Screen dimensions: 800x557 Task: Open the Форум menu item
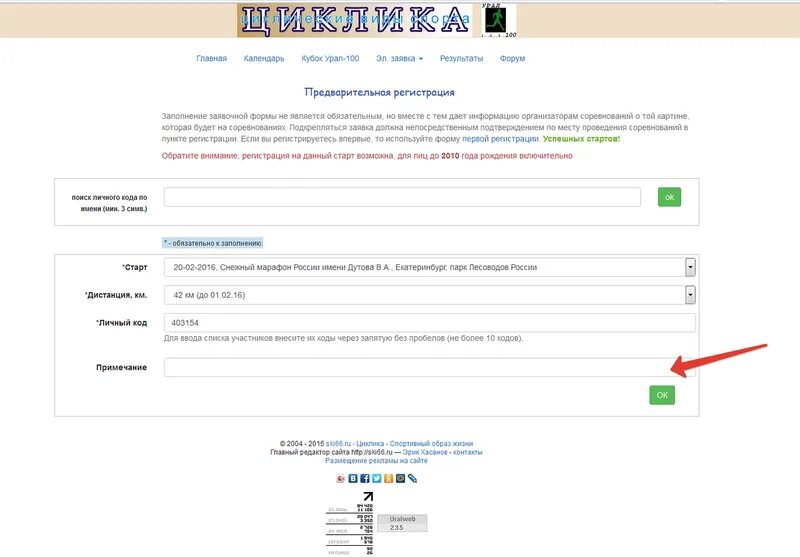pos(512,59)
